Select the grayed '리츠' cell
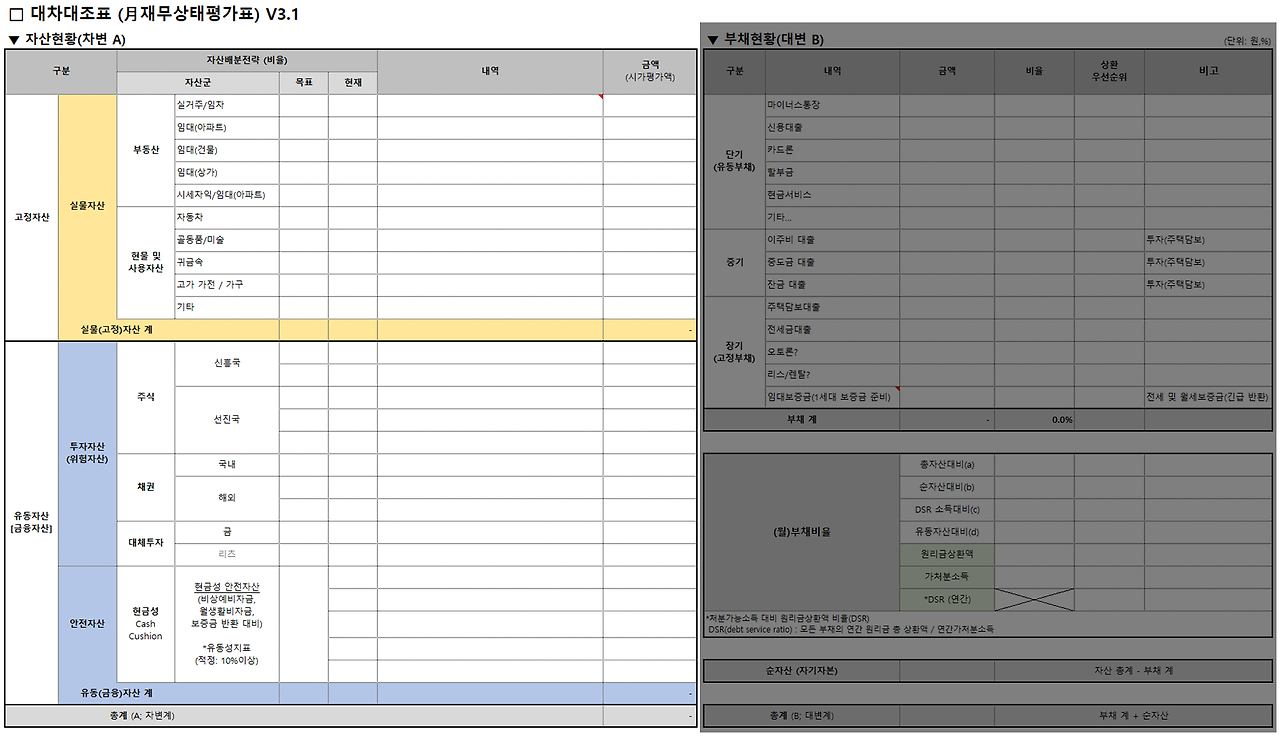 click(x=227, y=554)
